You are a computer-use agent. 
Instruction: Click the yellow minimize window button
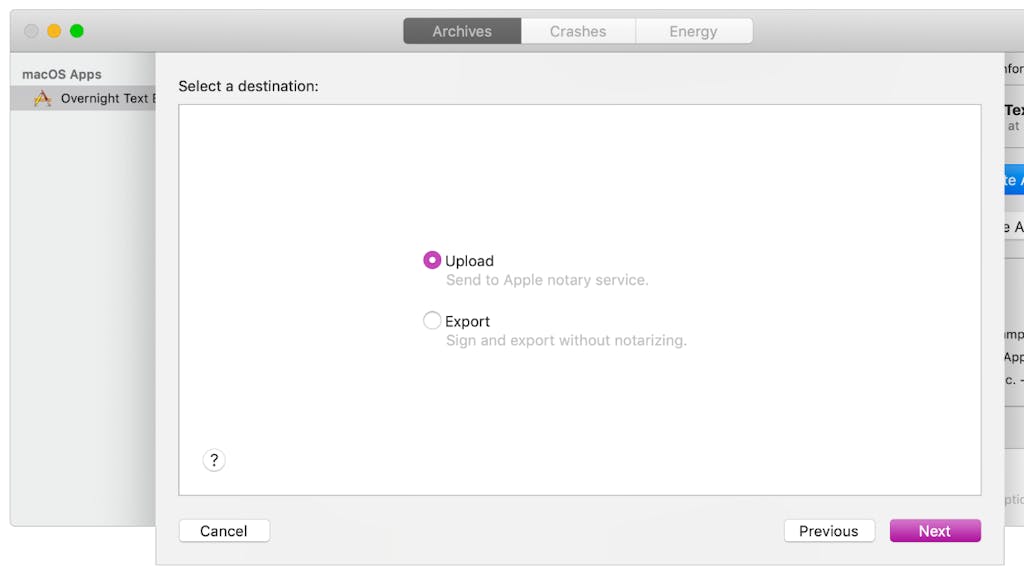coord(54,31)
